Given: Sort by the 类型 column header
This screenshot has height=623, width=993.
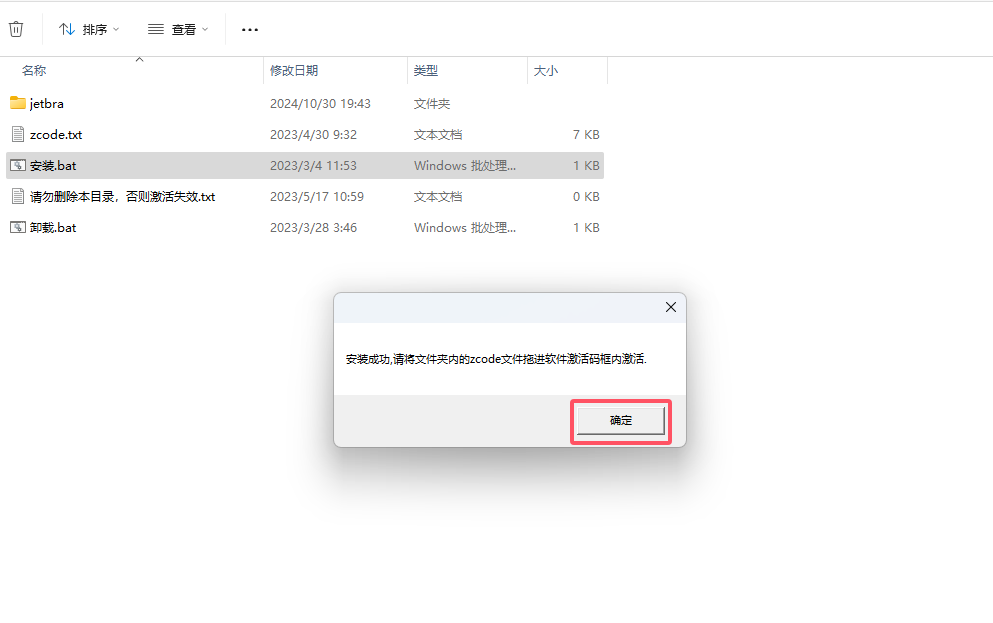Looking at the screenshot, I should point(426,70).
